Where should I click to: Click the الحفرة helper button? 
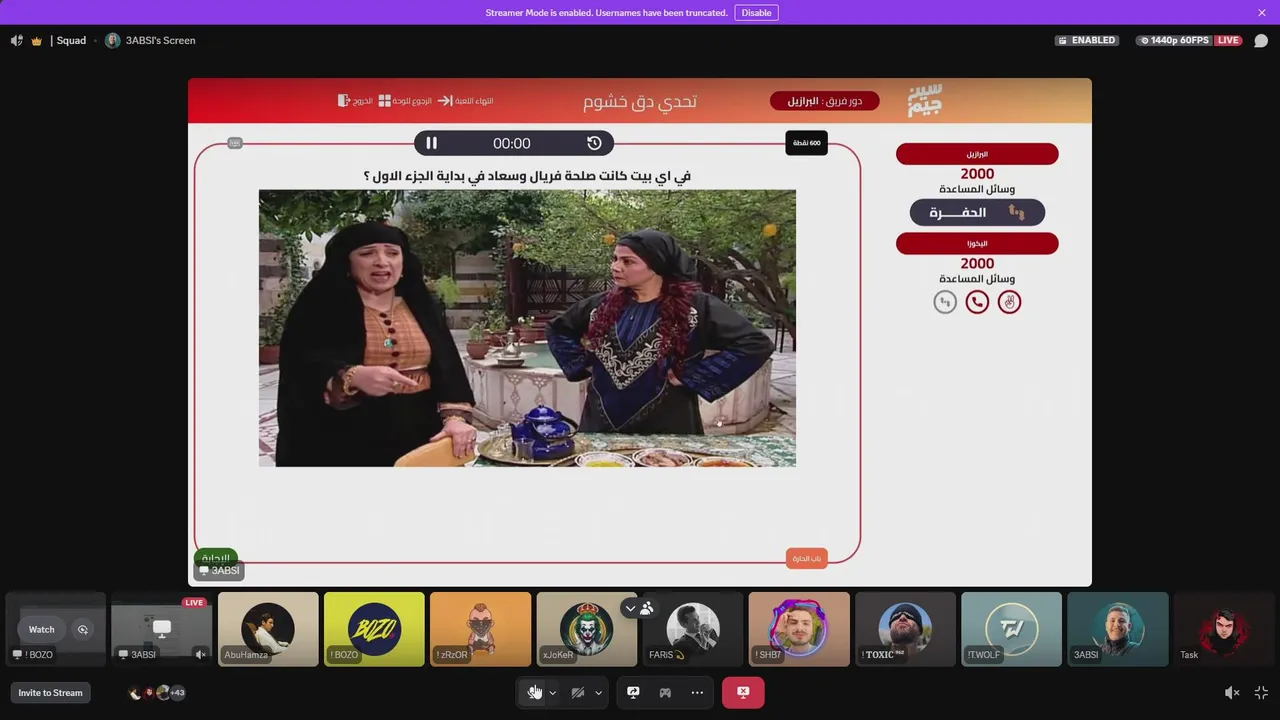tap(977, 212)
